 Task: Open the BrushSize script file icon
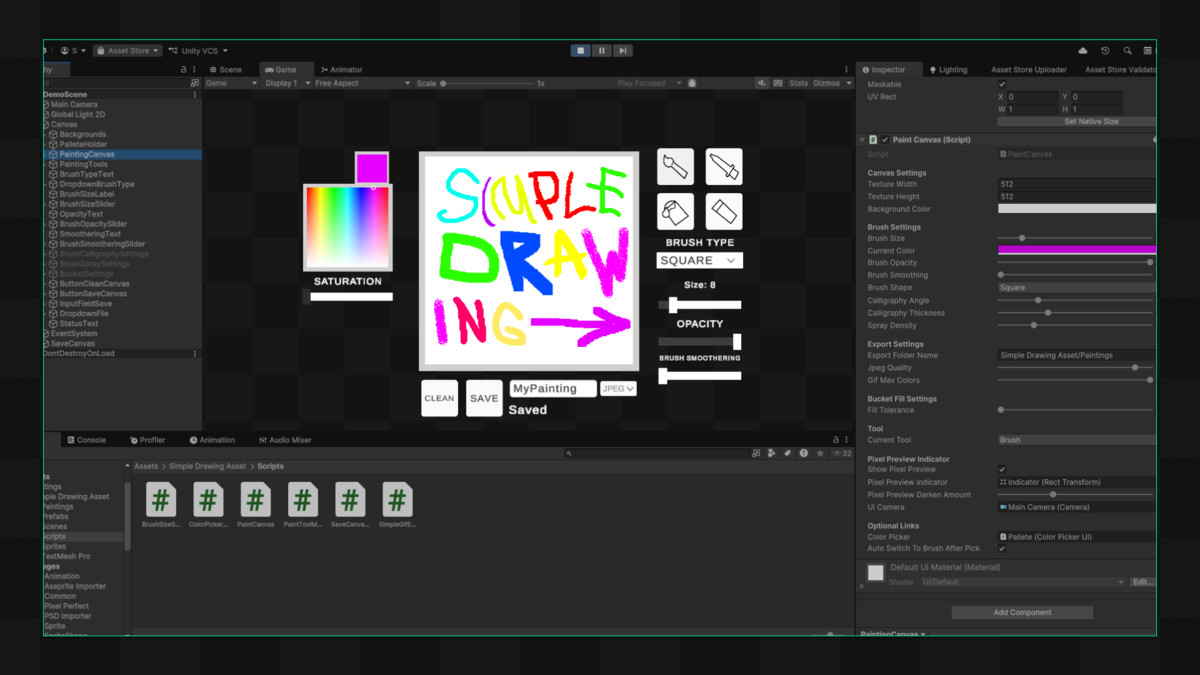point(161,499)
